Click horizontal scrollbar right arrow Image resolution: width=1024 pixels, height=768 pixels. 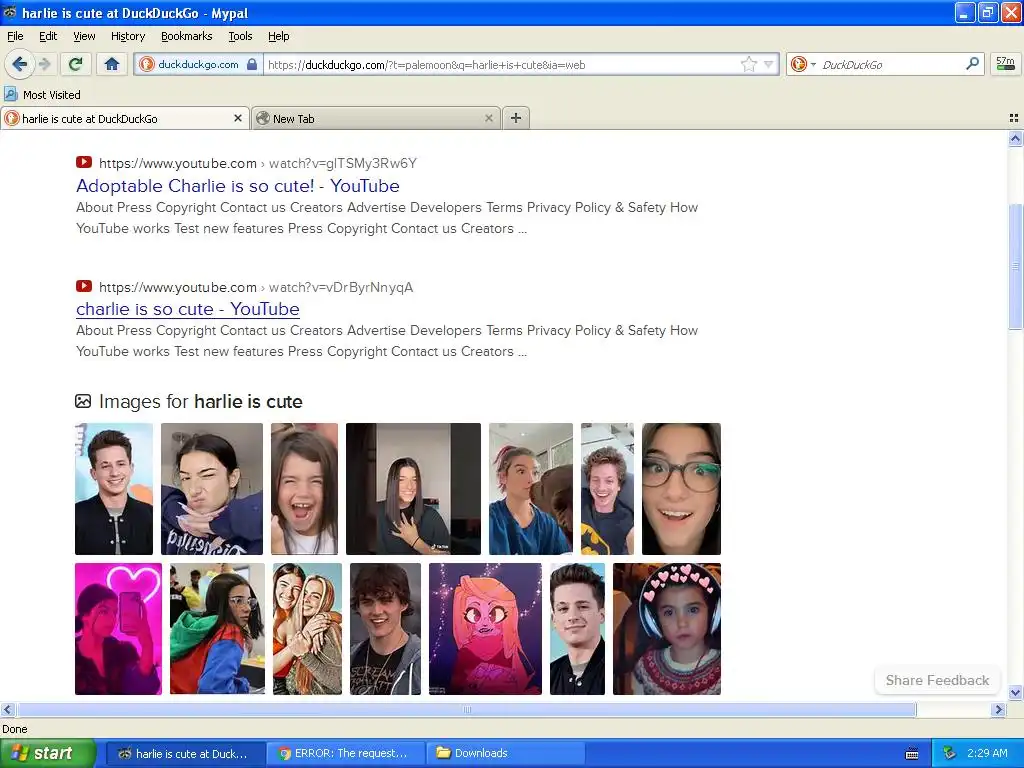(998, 709)
